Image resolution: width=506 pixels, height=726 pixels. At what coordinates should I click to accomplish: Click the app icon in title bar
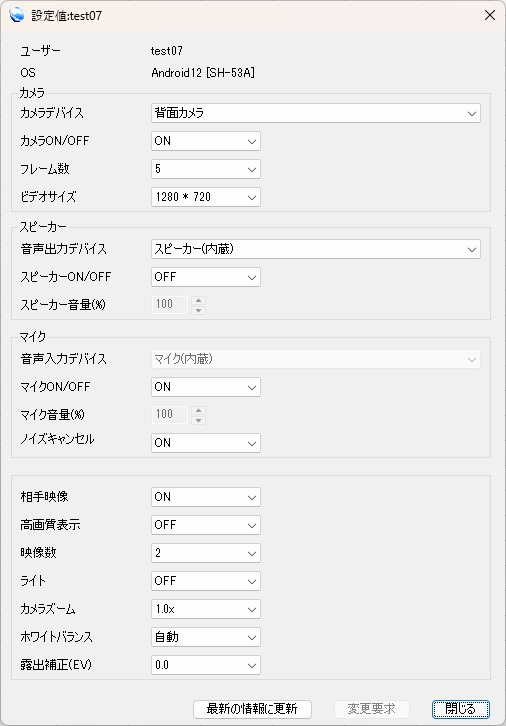pyautogui.click(x=17, y=15)
